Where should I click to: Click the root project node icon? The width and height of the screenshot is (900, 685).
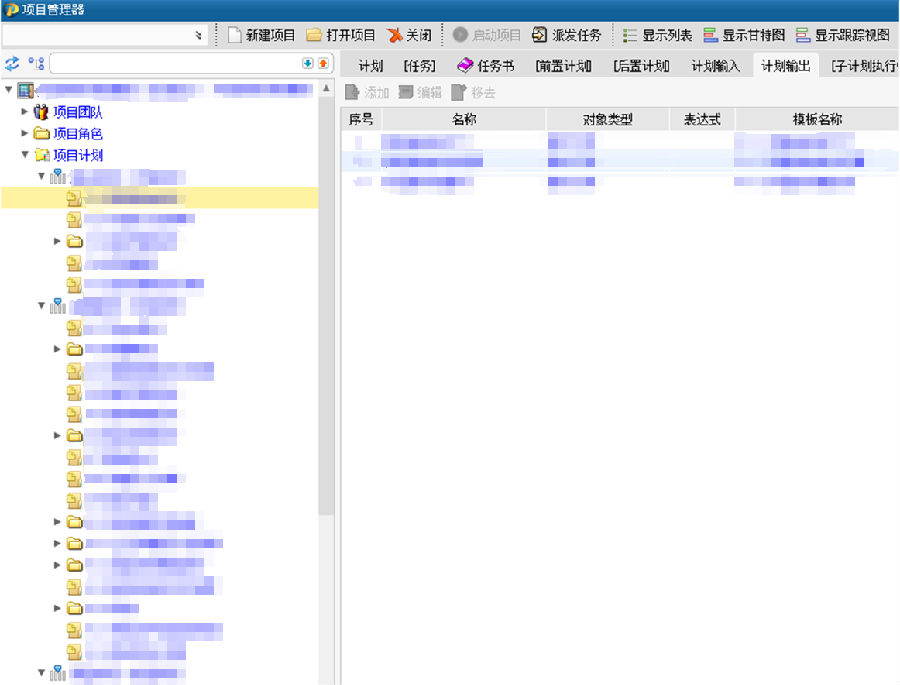[25, 90]
